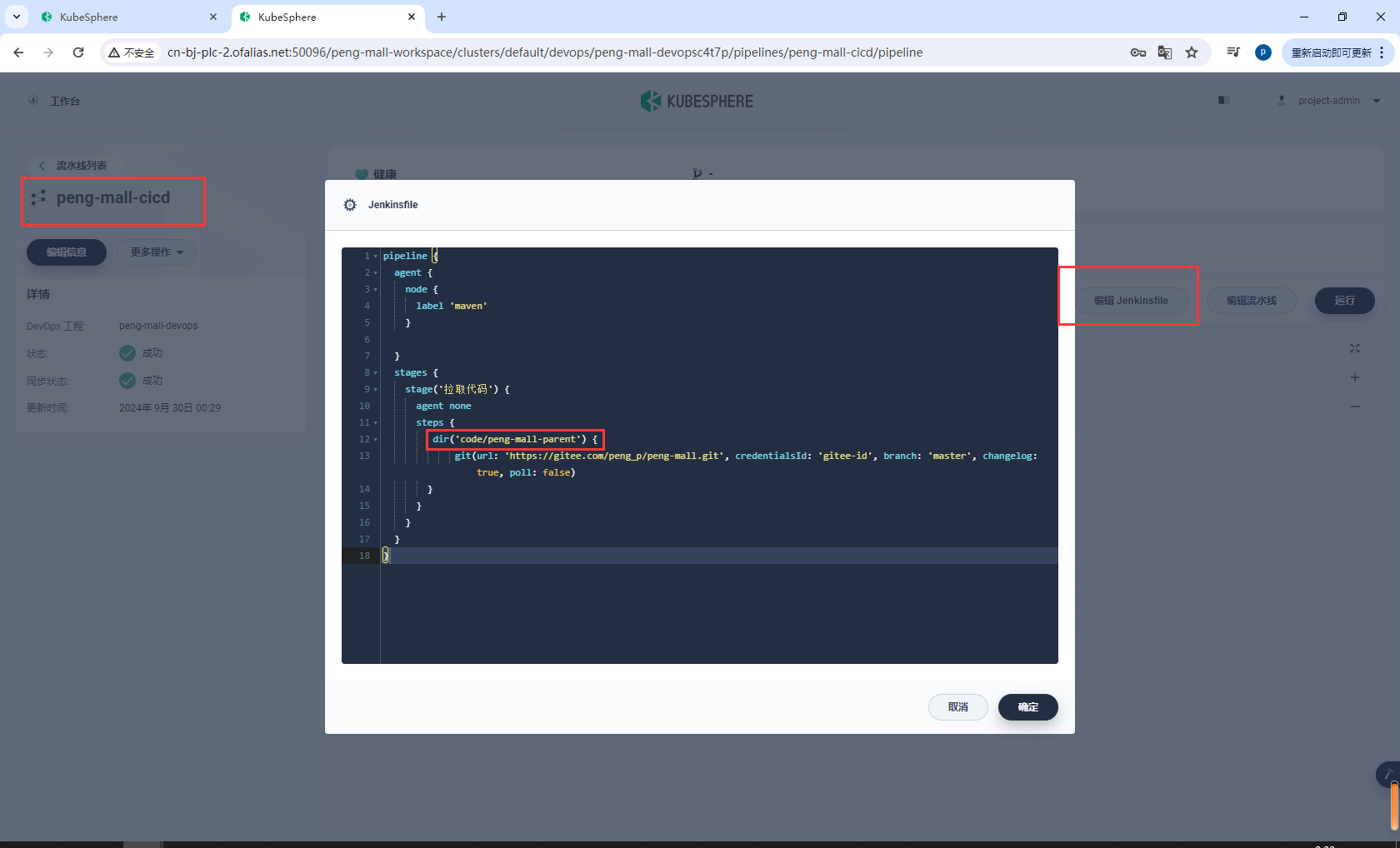This screenshot has height=848, width=1400.
Task: Click the 健康 health heart icon
Action: click(362, 174)
